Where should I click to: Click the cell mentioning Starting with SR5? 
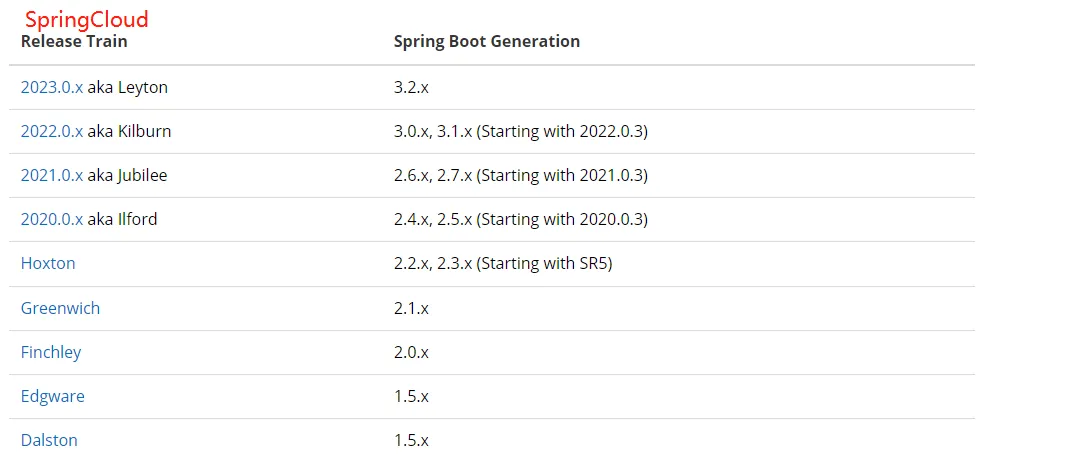point(503,264)
